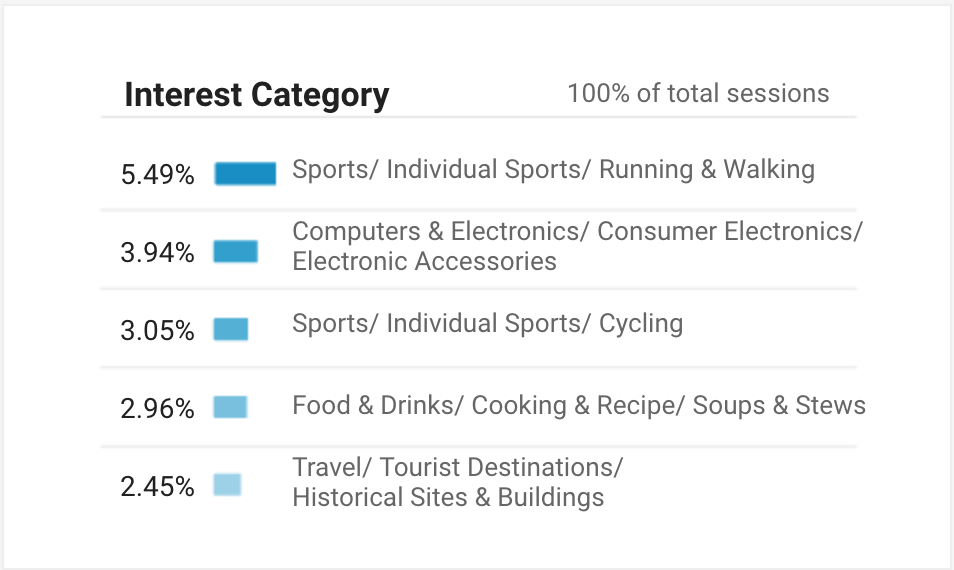Click the divider line under the header

pos(478,117)
